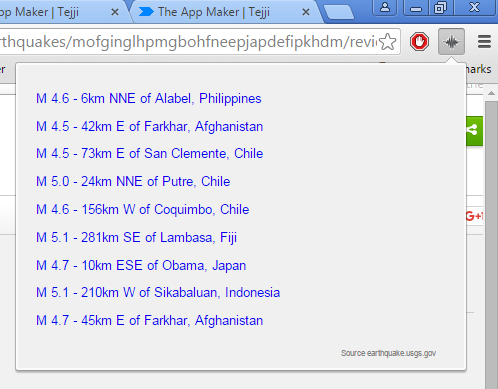Open the Chrome hamburger menu
This screenshot has height=389, width=498.
tap(484, 42)
